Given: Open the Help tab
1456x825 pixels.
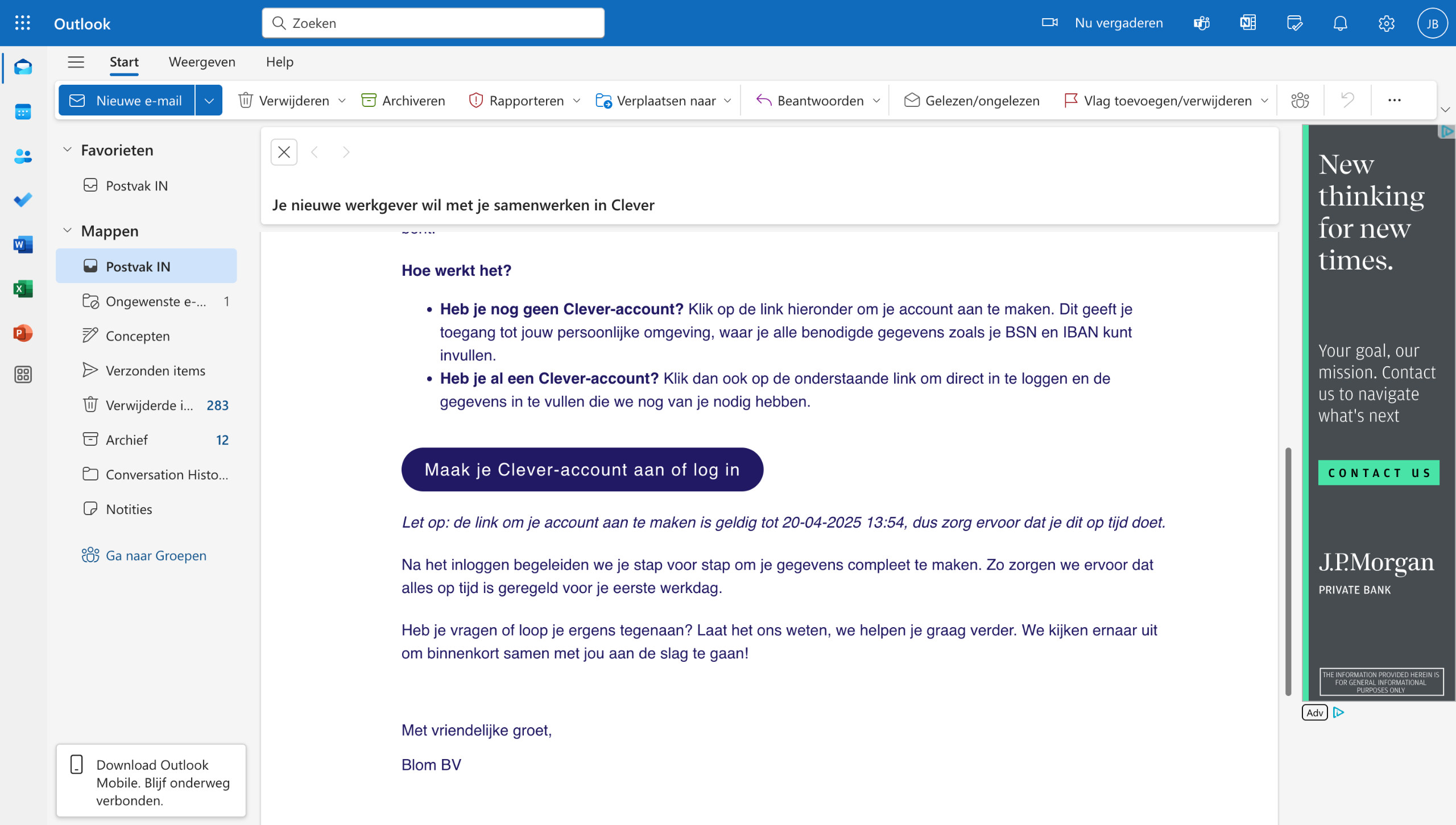Looking at the screenshot, I should pyautogui.click(x=279, y=62).
